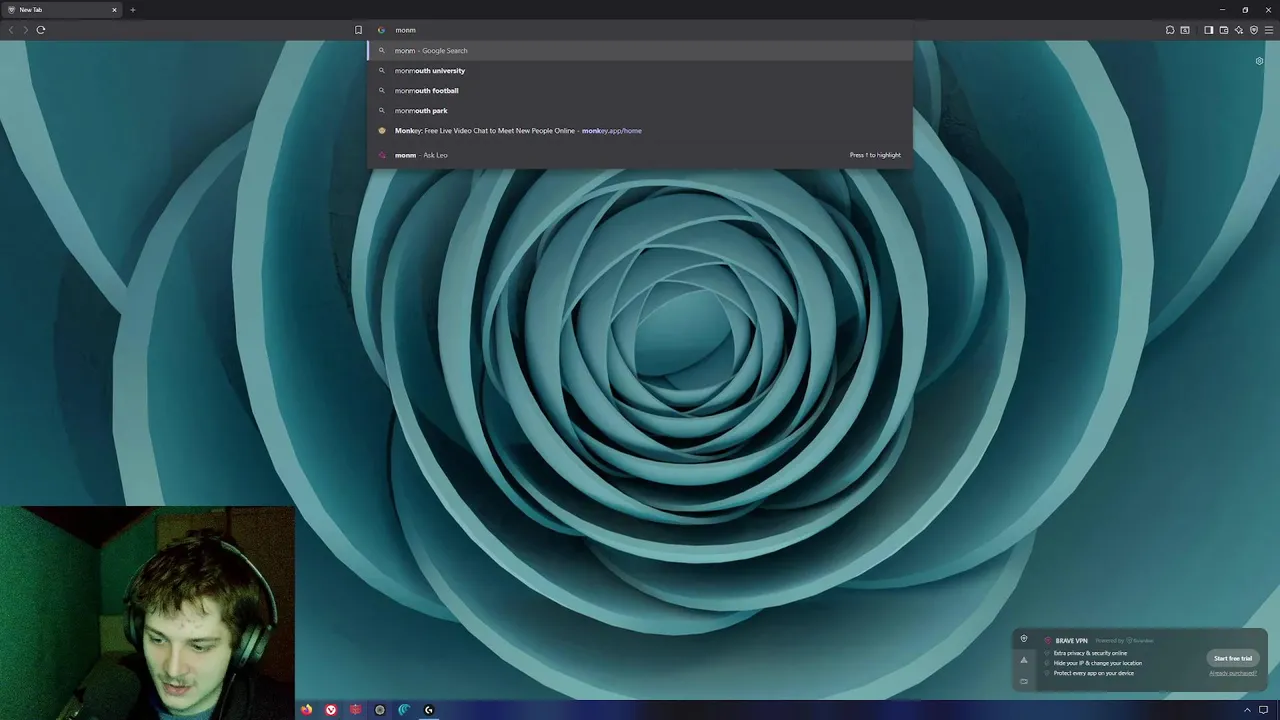Open Leo AI sparkle icon

coord(1238,30)
